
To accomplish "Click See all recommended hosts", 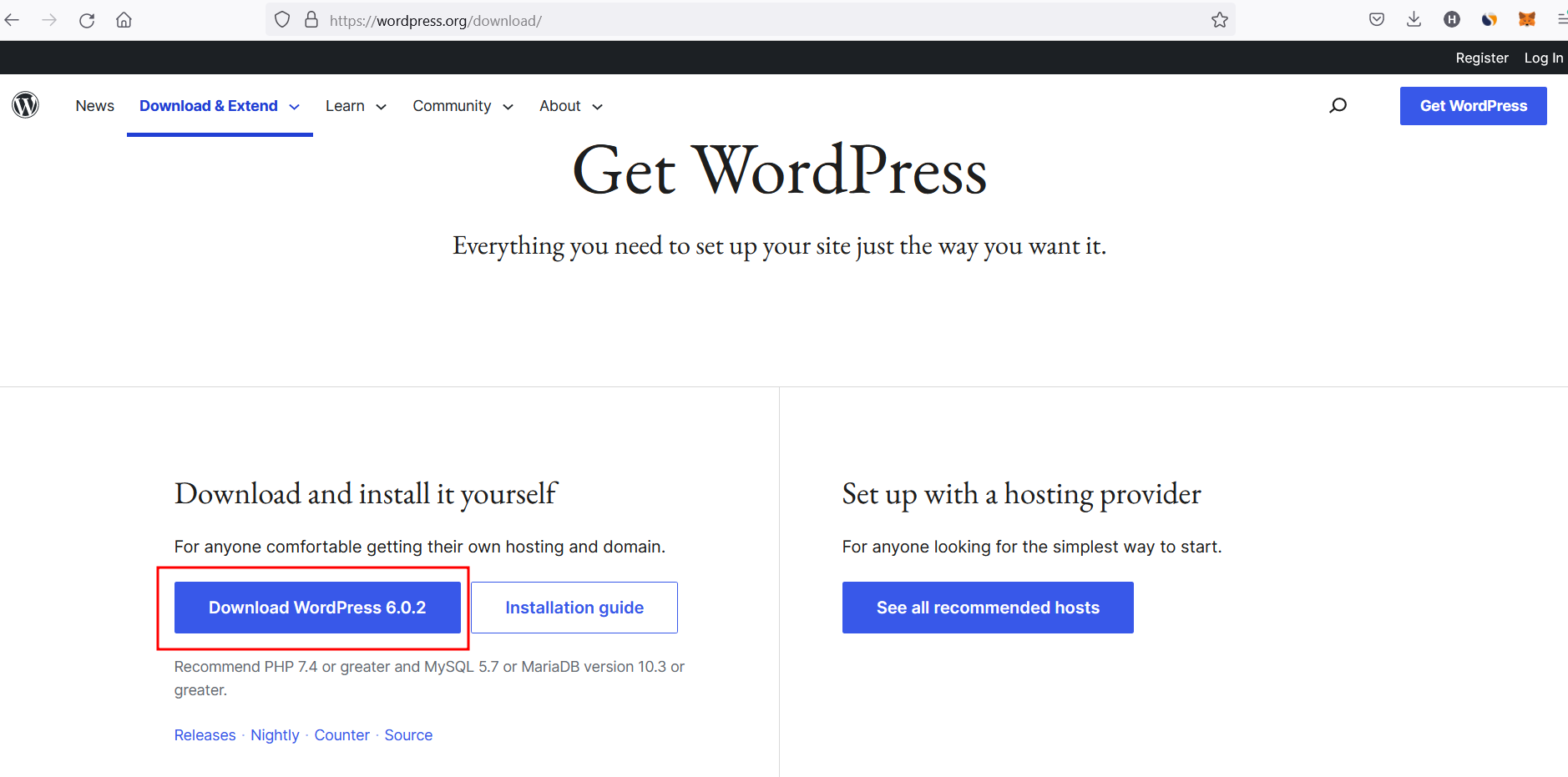I will (988, 608).
